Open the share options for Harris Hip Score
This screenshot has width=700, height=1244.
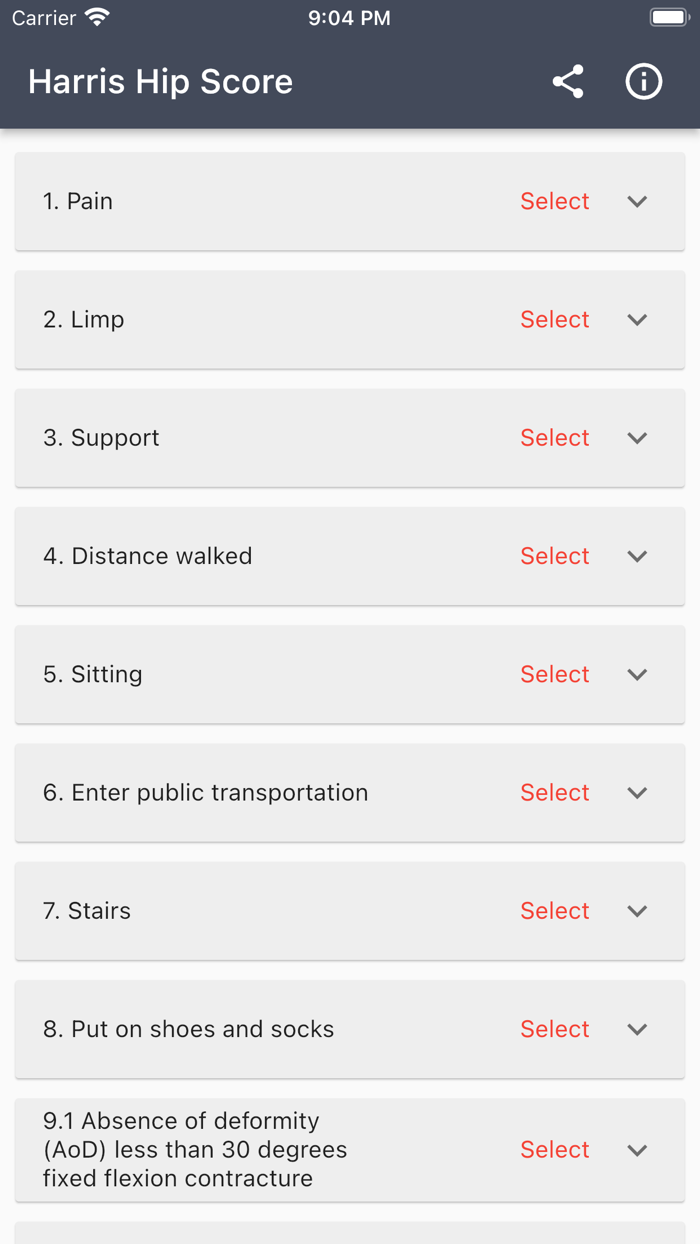tap(568, 82)
